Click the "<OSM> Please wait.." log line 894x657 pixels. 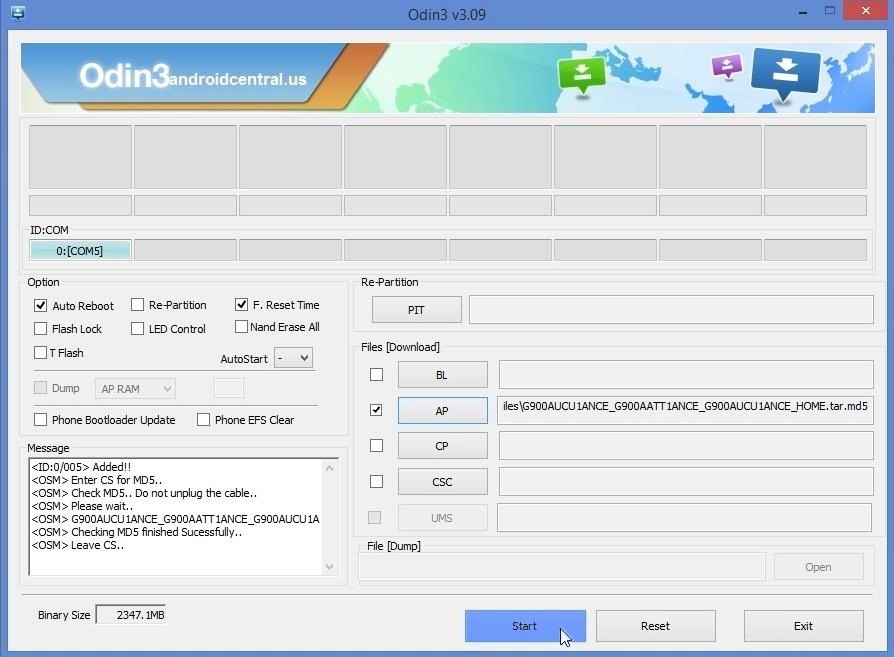[82, 506]
